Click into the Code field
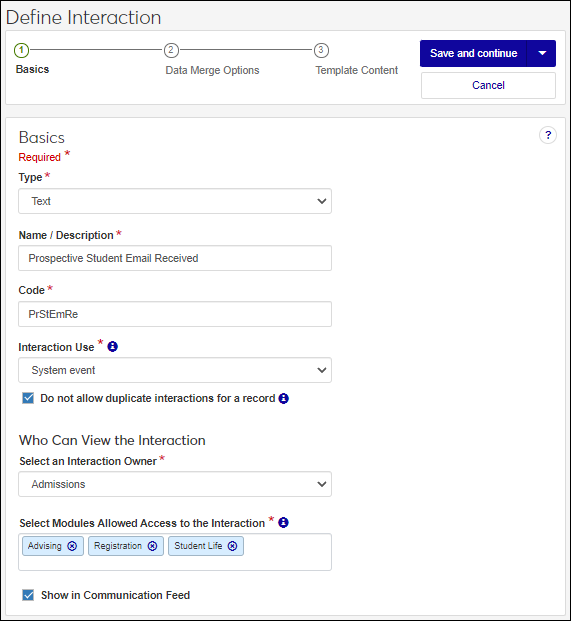571x621 pixels. [175, 314]
